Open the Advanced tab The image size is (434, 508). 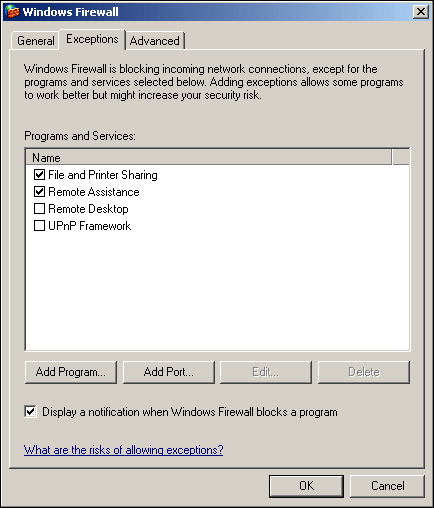pos(155,41)
